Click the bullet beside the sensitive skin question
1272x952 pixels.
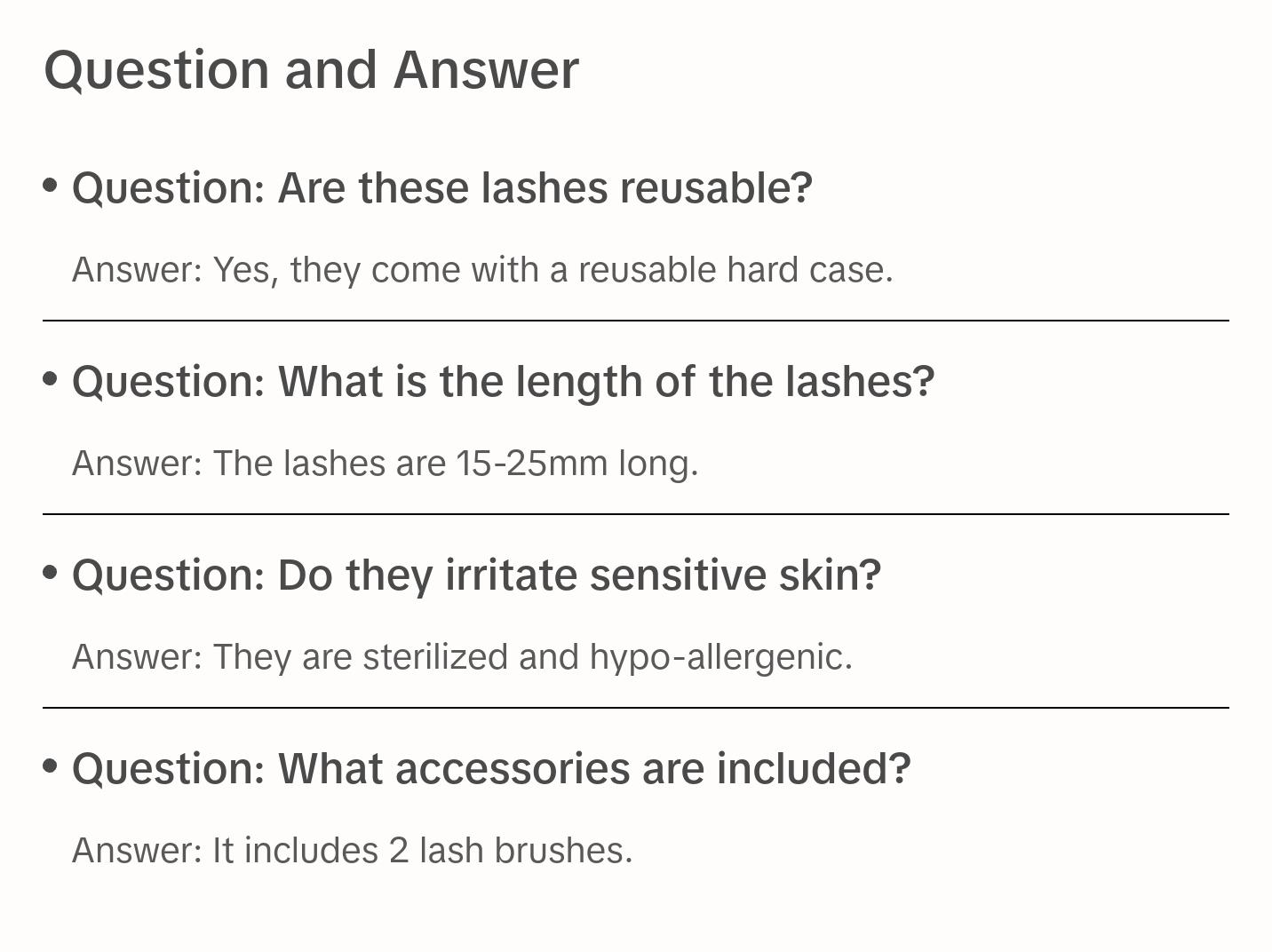click(x=51, y=573)
